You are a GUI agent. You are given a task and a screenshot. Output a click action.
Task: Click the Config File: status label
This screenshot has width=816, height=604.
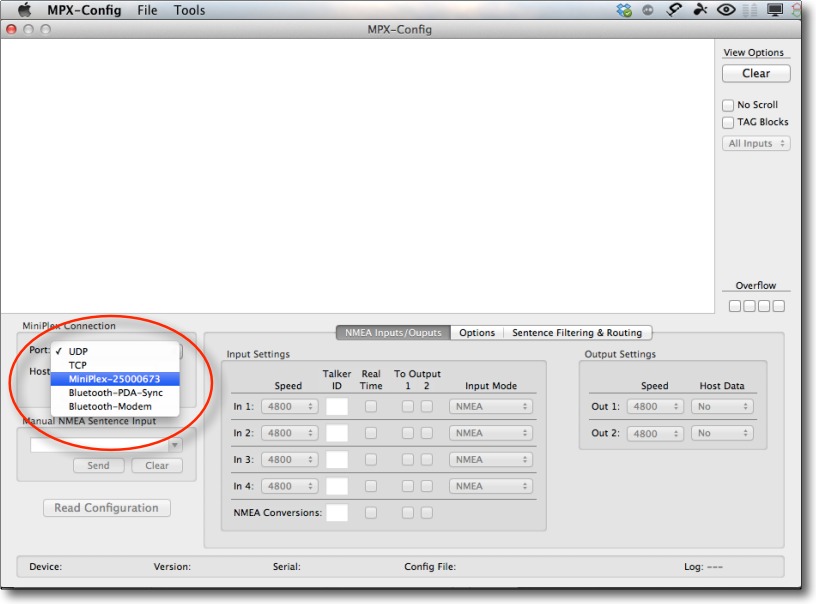click(x=430, y=567)
